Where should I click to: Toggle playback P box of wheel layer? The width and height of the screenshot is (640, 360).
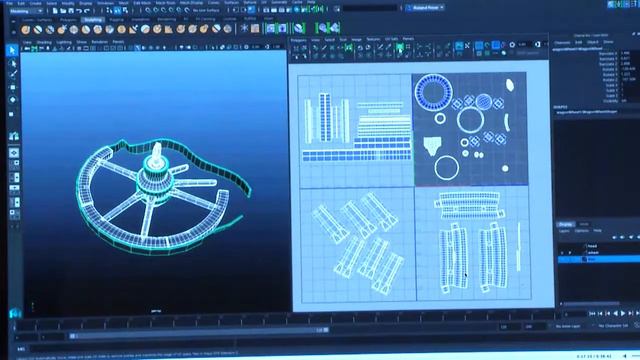tap(570, 253)
